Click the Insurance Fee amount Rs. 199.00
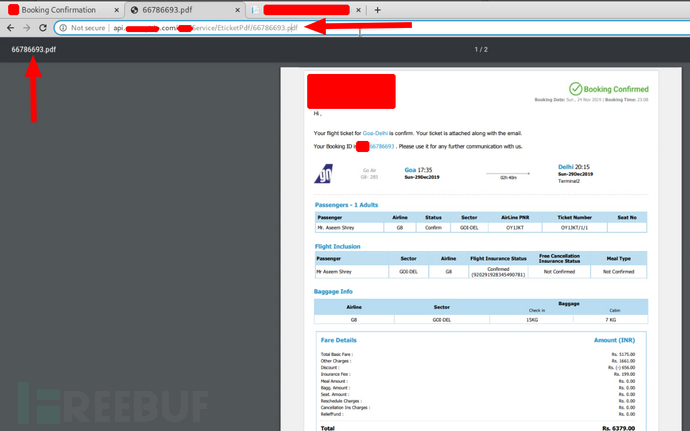 point(624,374)
